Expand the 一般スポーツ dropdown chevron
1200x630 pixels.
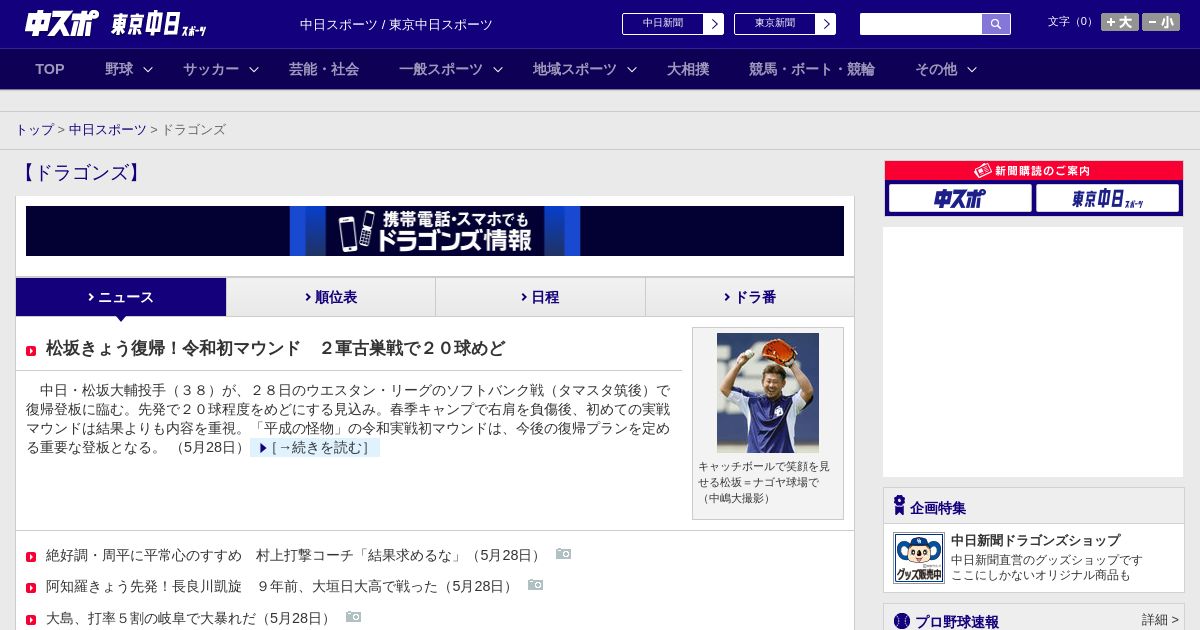(498, 69)
